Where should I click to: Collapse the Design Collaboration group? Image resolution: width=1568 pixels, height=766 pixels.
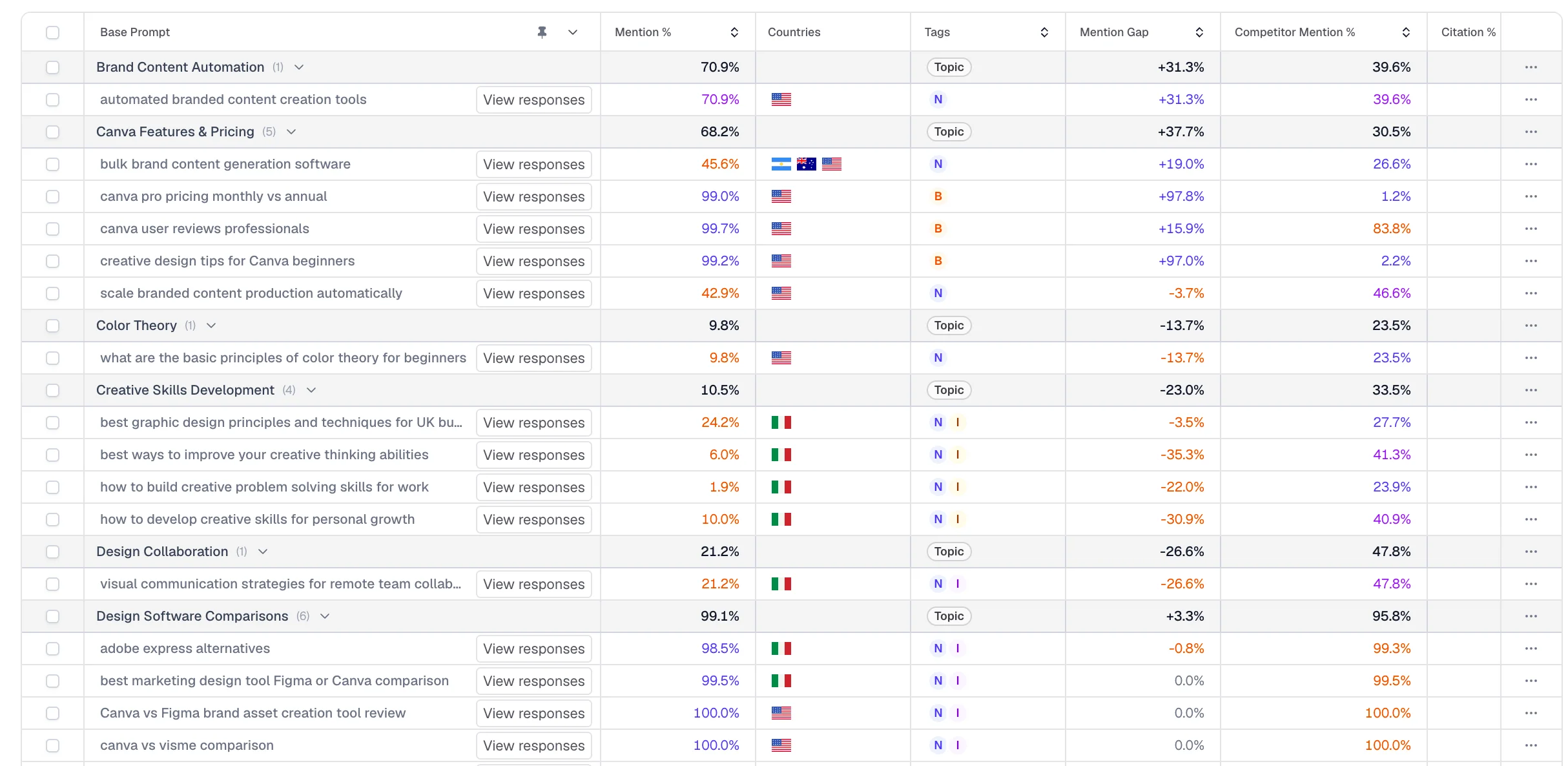pyautogui.click(x=263, y=552)
